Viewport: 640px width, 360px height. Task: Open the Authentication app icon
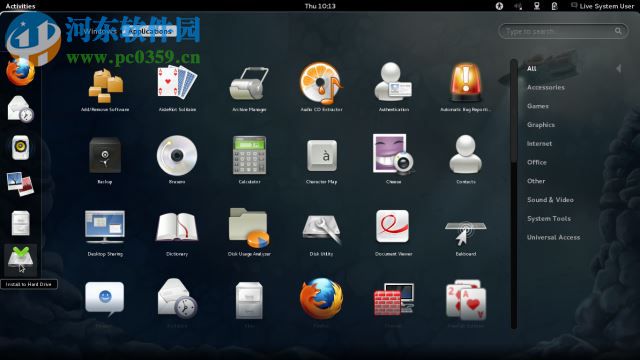pos(393,82)
